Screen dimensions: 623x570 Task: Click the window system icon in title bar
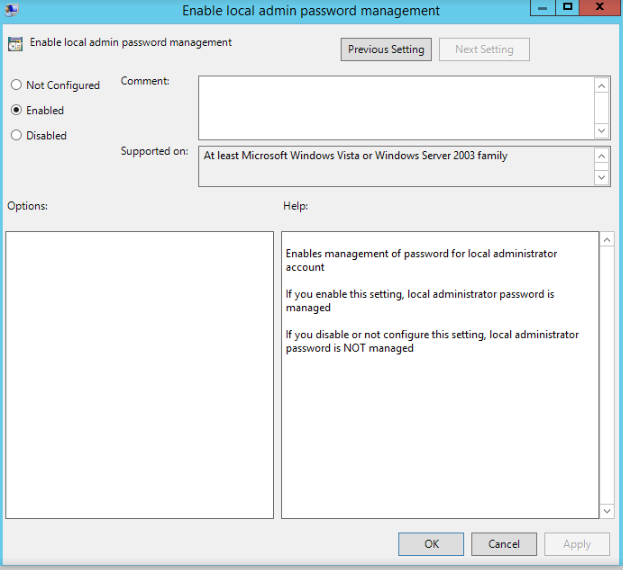point(11,10)
